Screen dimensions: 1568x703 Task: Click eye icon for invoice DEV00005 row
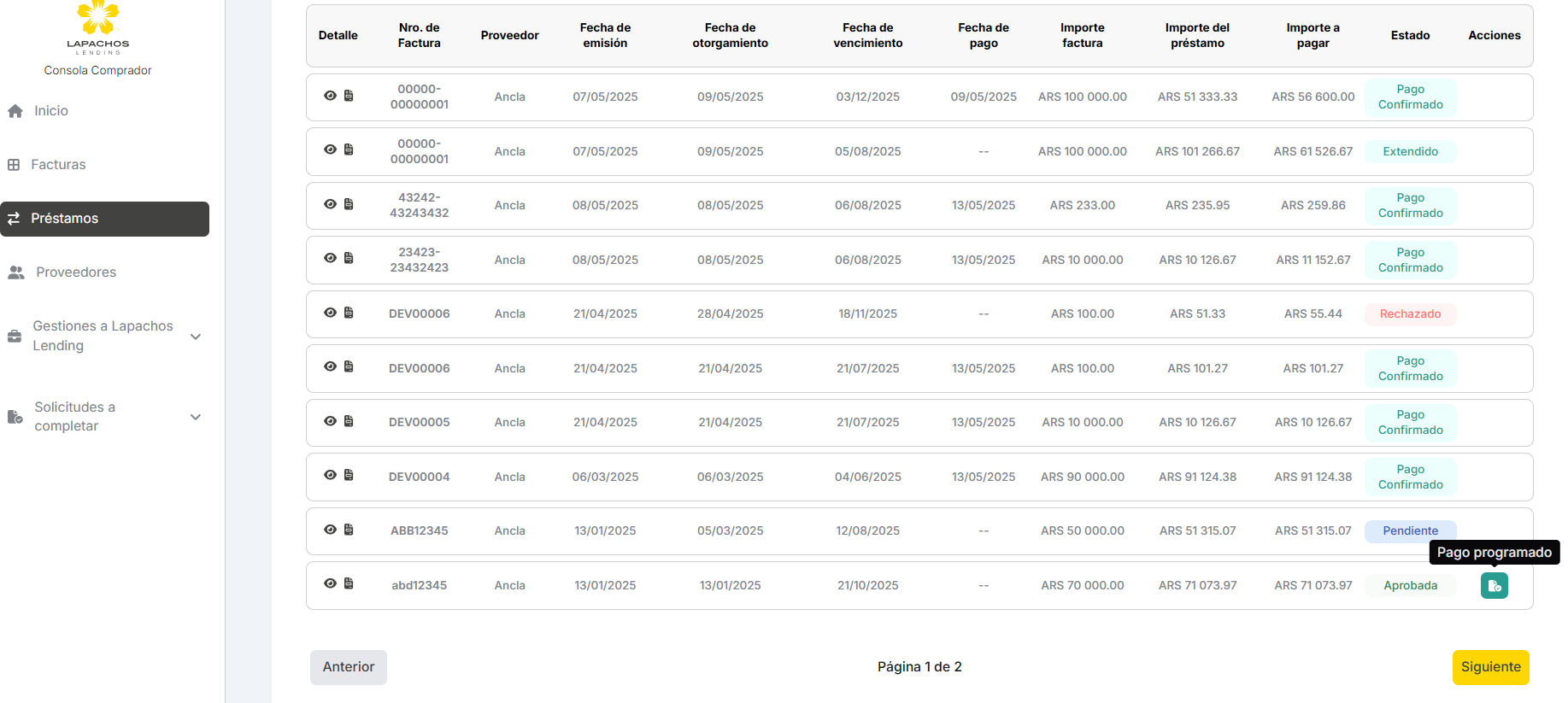[330, 421]
